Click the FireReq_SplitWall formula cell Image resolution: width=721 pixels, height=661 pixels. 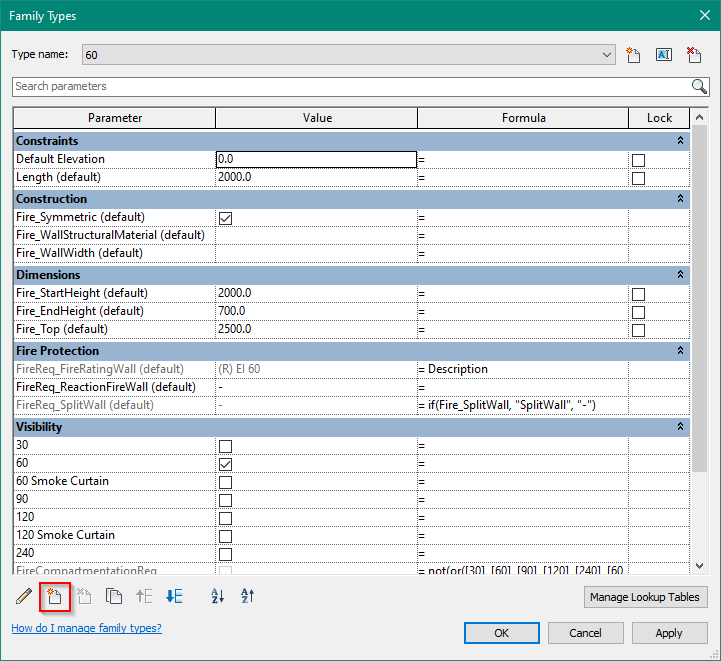tap(523, 405)
